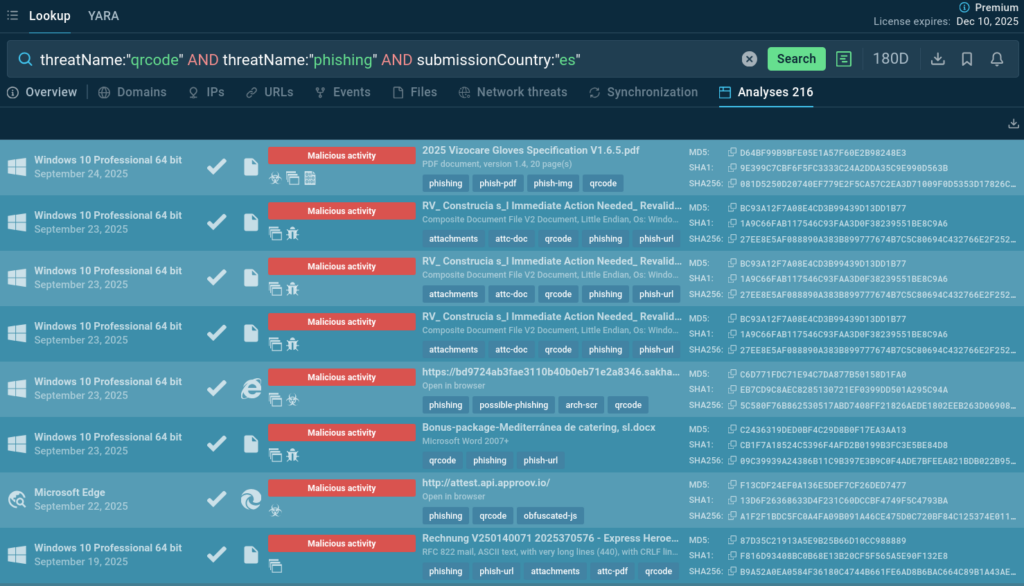Open the query builder icon next to Search
1024x586 pixels.
pos(844,59)
